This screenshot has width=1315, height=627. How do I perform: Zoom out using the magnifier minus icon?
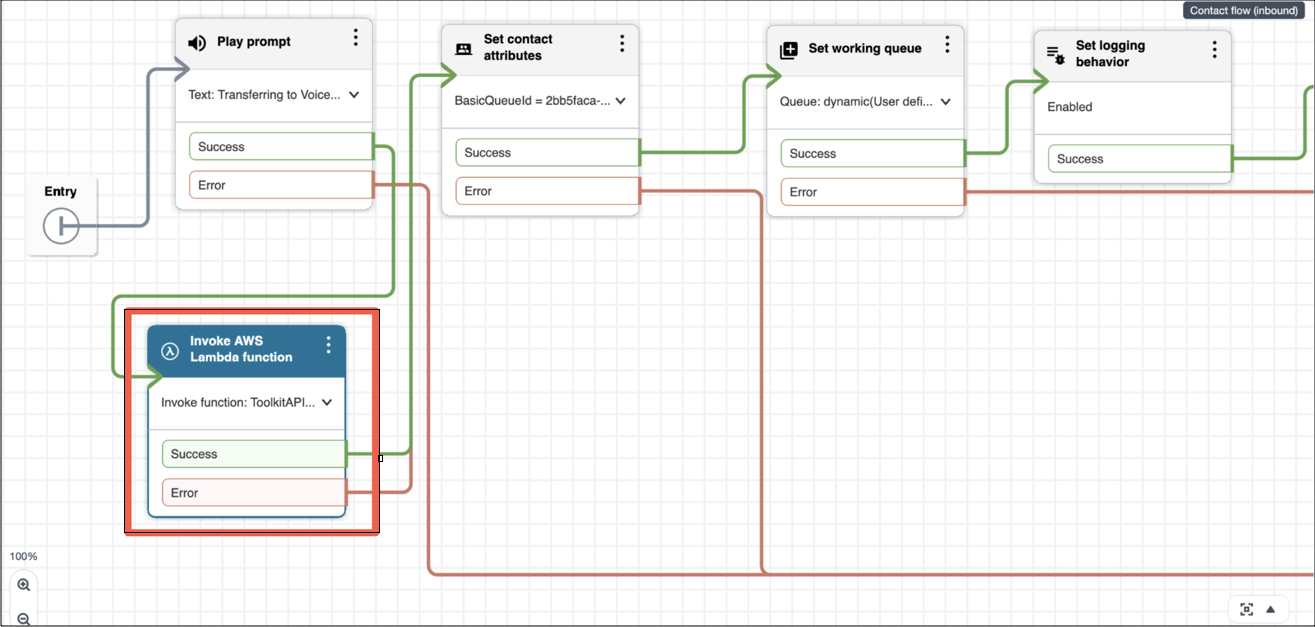[x=24, y=618]
